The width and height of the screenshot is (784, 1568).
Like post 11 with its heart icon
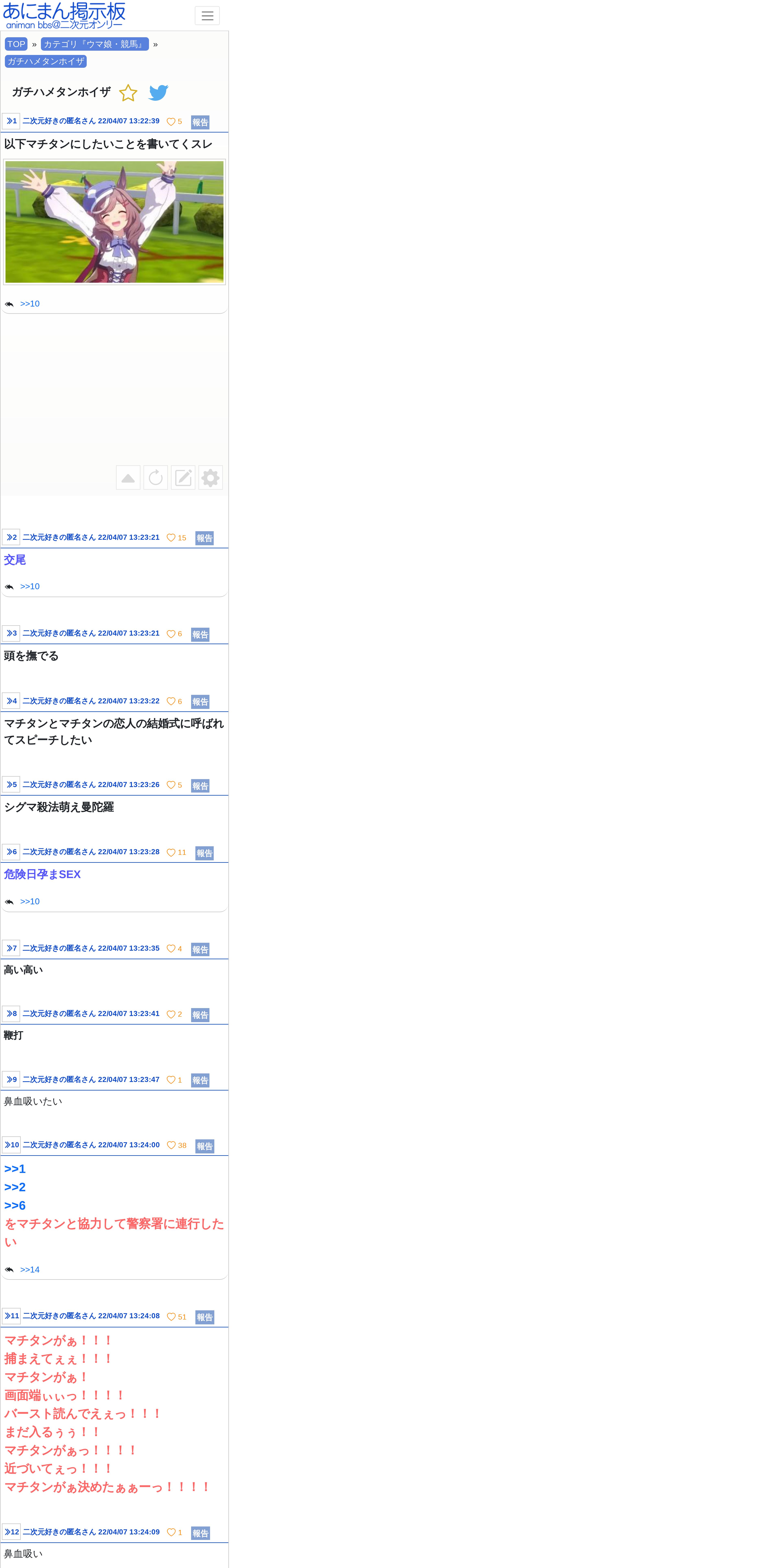pyautogui.click(x=171, y=1317)
